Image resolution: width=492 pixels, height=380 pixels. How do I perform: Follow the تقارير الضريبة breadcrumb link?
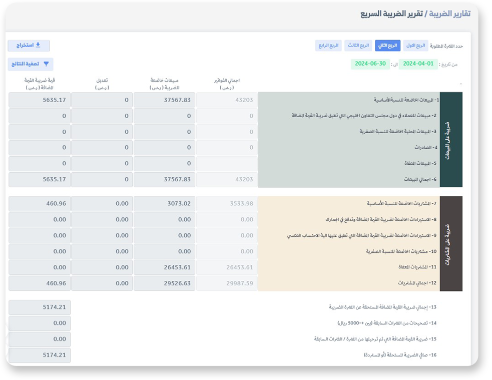(x=450, y=14)
